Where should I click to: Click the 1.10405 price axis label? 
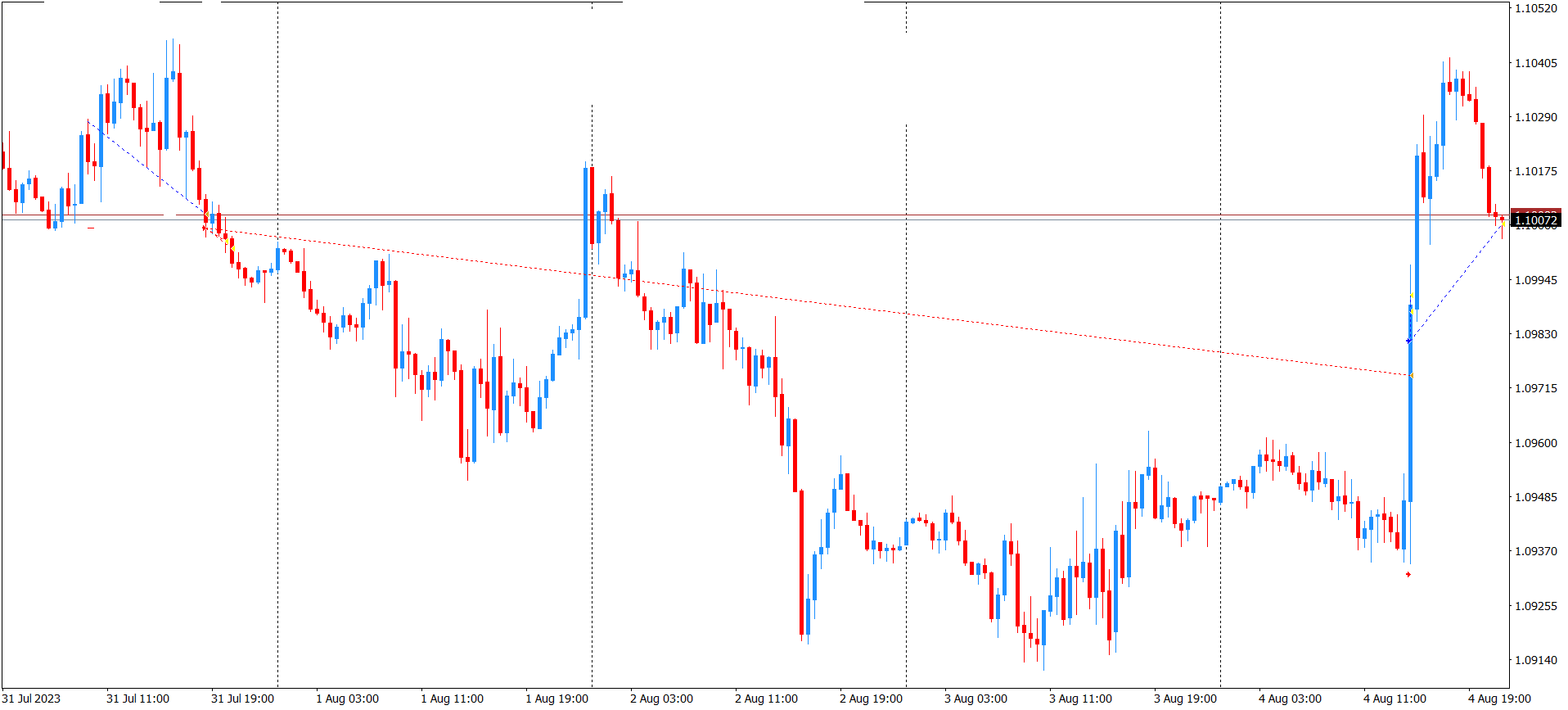1536,63
